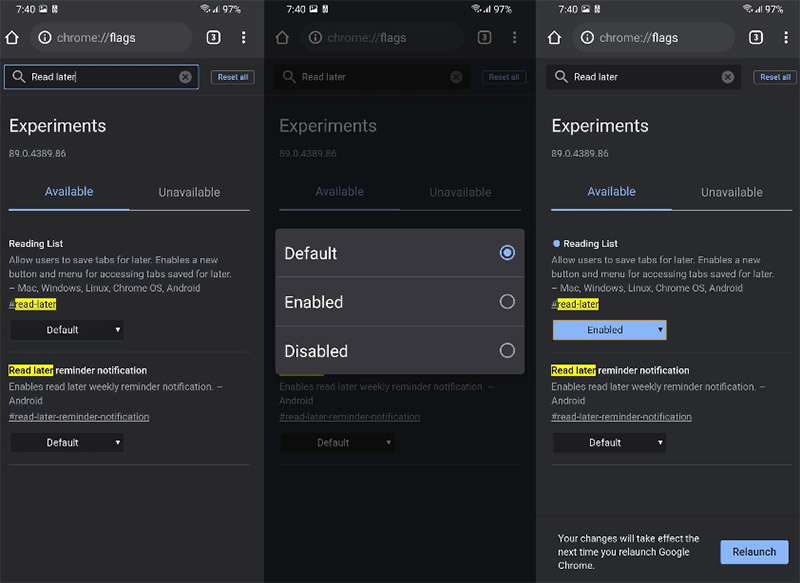Viewport: 800px width, 583px height.
Task: Switch to Unavailable tab in right screenshot
Action: [732, 192]
